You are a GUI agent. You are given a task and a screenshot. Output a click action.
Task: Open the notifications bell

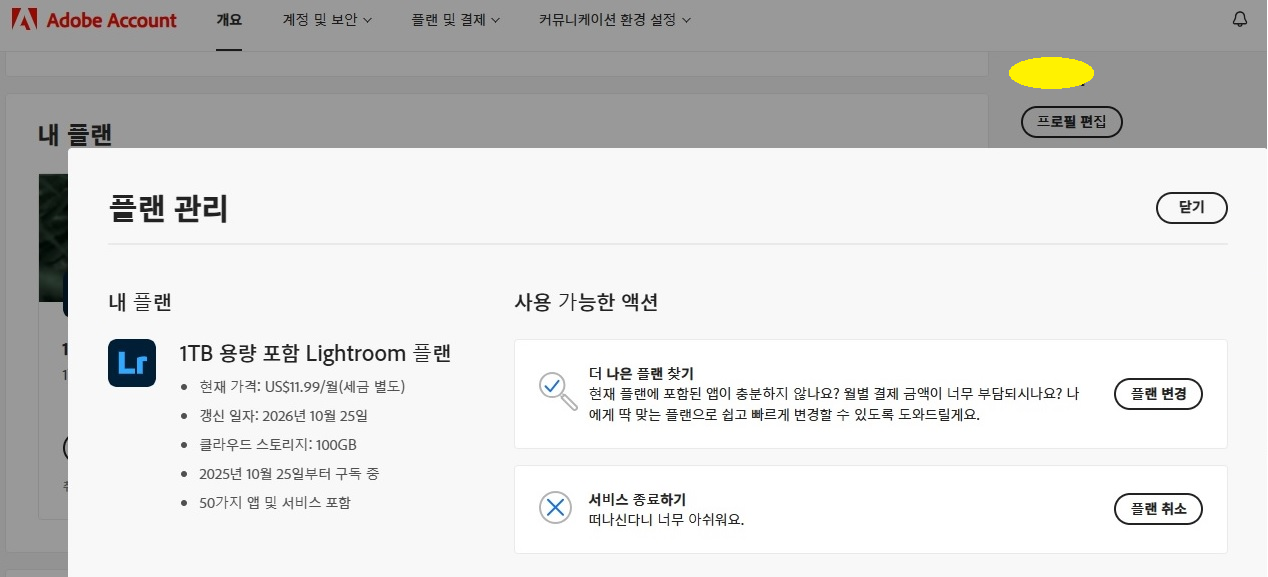[1240, 19]
